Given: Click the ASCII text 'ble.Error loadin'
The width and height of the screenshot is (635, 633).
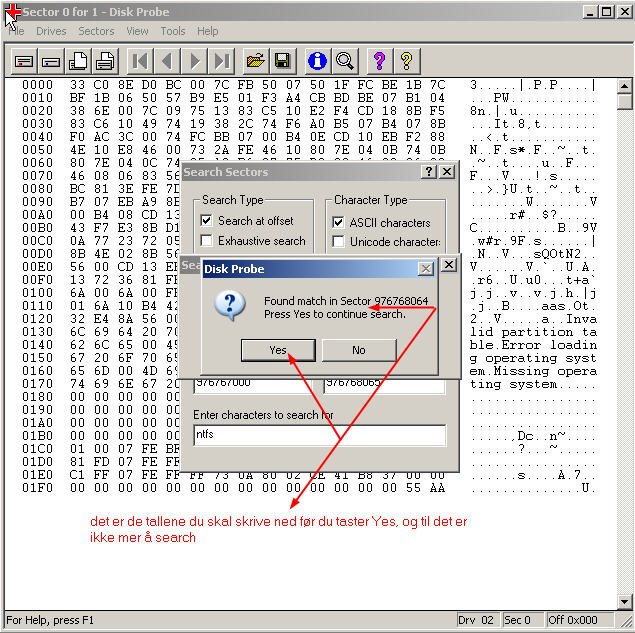Looking at the screenshot, I should [x=533, y=345].
